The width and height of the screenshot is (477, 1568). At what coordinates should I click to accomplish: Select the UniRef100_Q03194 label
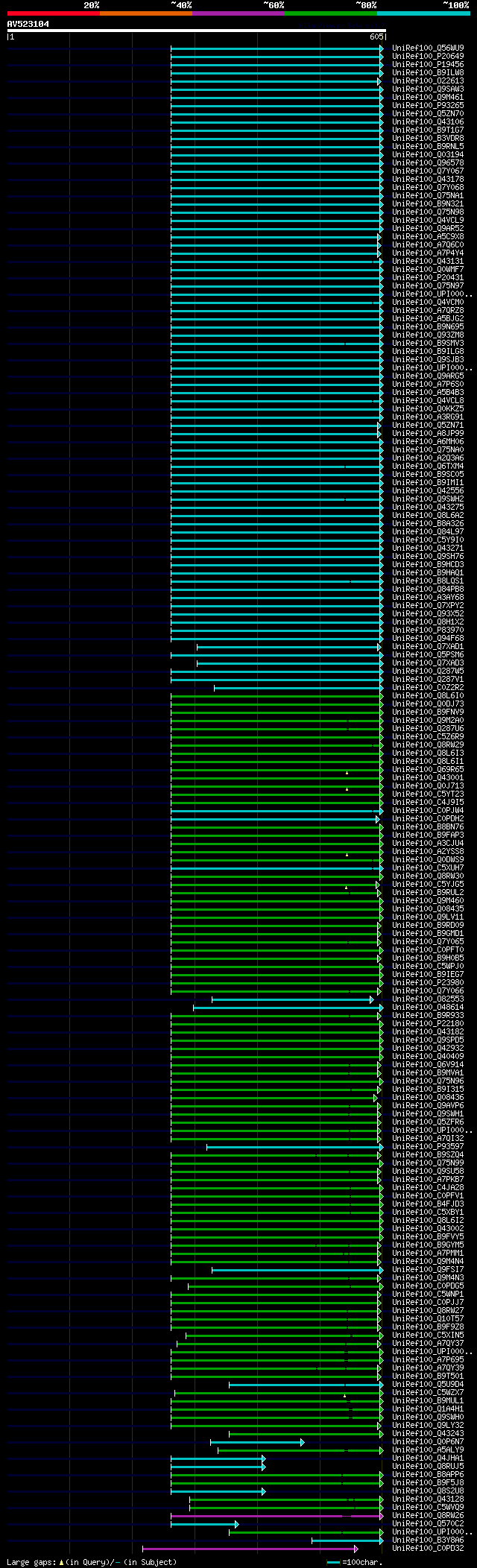(x=428, y=155)
